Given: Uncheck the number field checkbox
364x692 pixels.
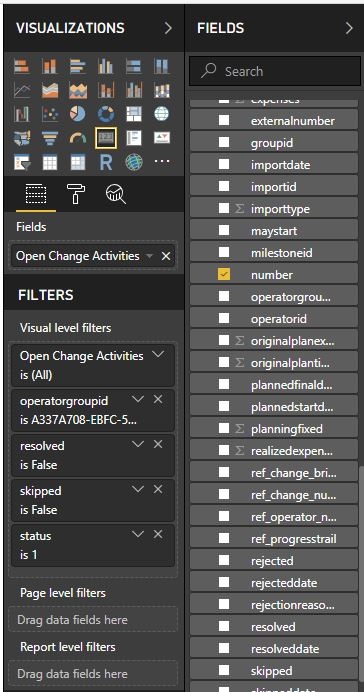Looking at the screenshot, I should (224, 275).
